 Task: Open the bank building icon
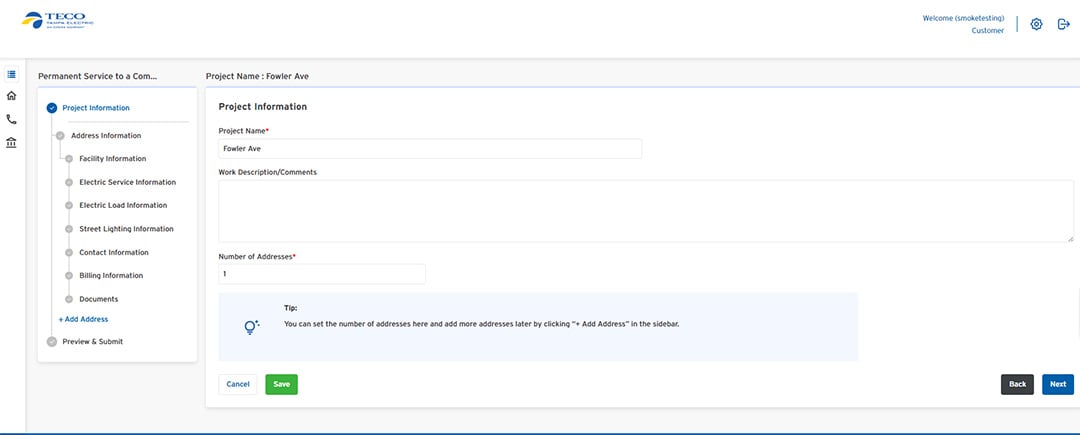[11, 143]
